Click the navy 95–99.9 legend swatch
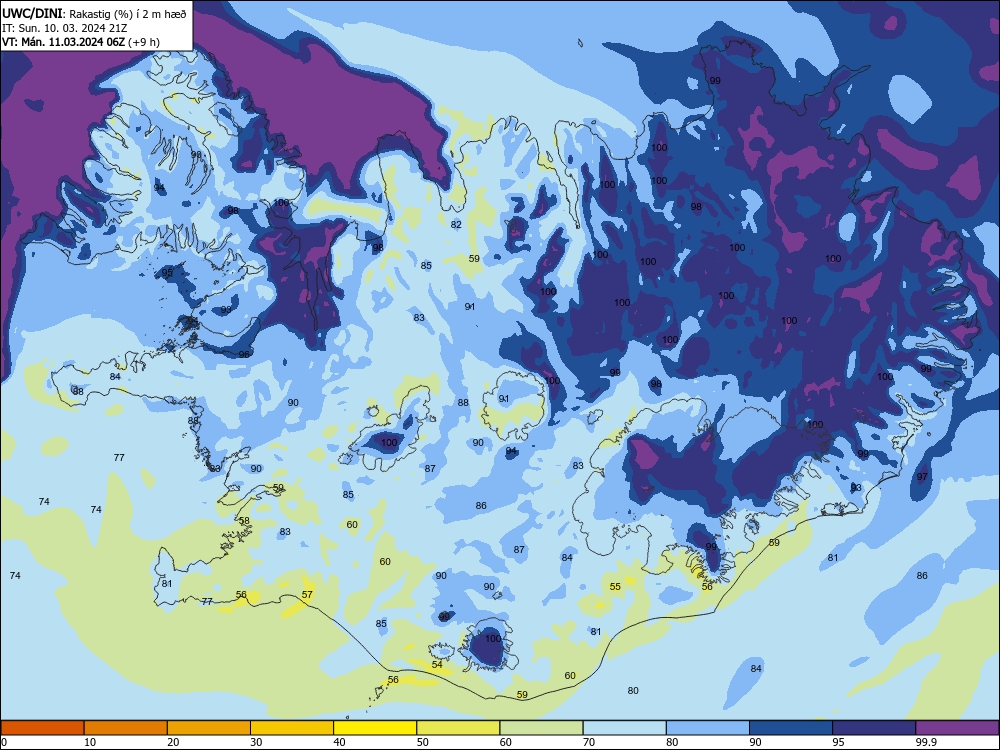Screen dimensions: 1000x750 point(874,728)
